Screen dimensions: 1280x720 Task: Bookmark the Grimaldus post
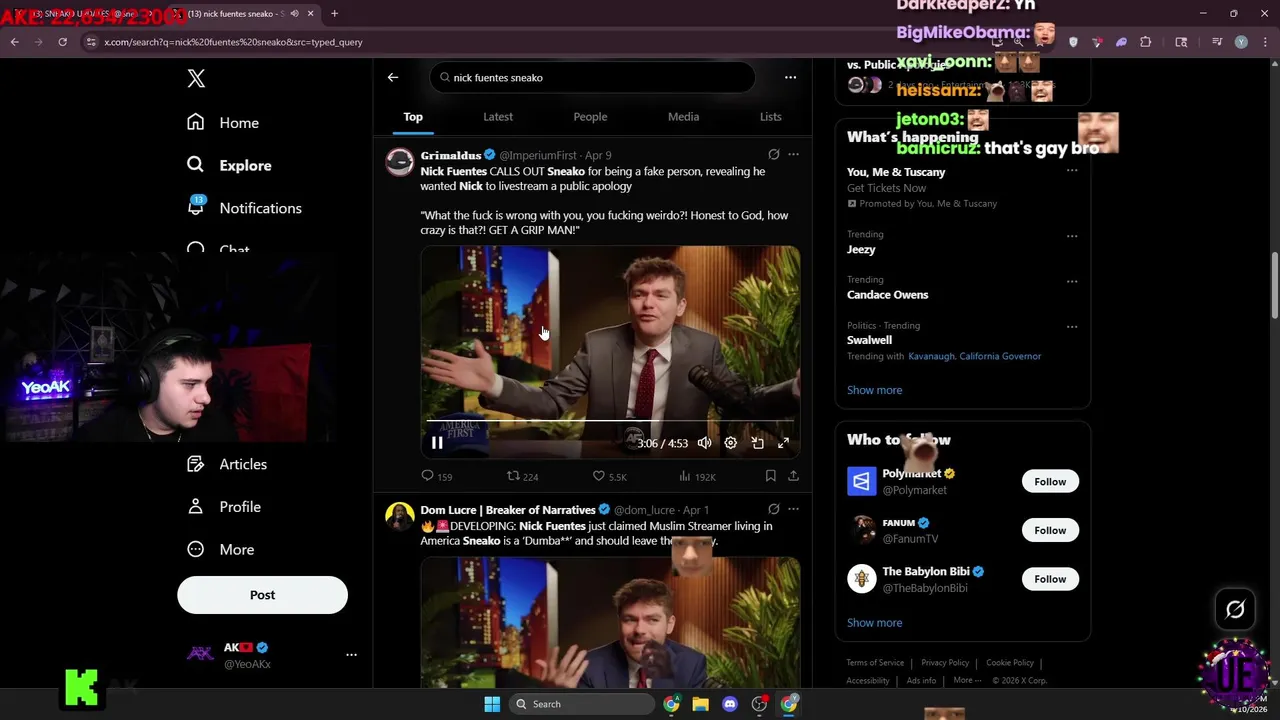[x=770, y=476]
